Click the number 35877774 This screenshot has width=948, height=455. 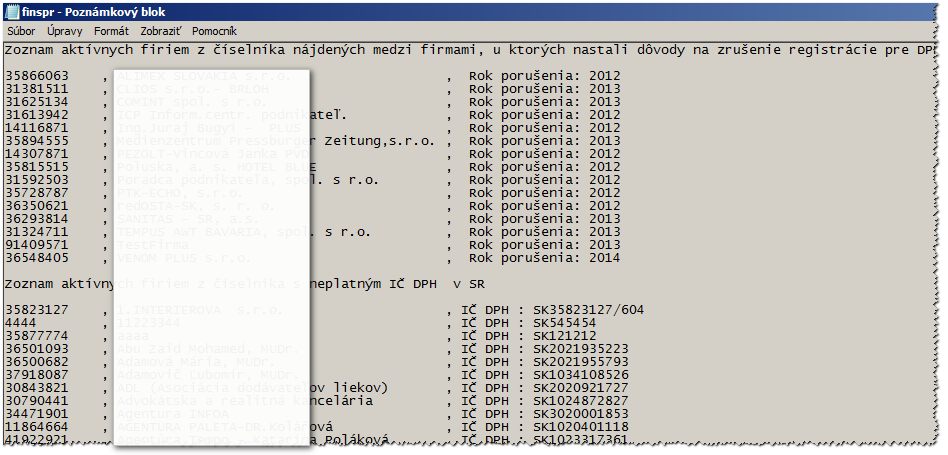pyautogui.click(x=37, y=336)
